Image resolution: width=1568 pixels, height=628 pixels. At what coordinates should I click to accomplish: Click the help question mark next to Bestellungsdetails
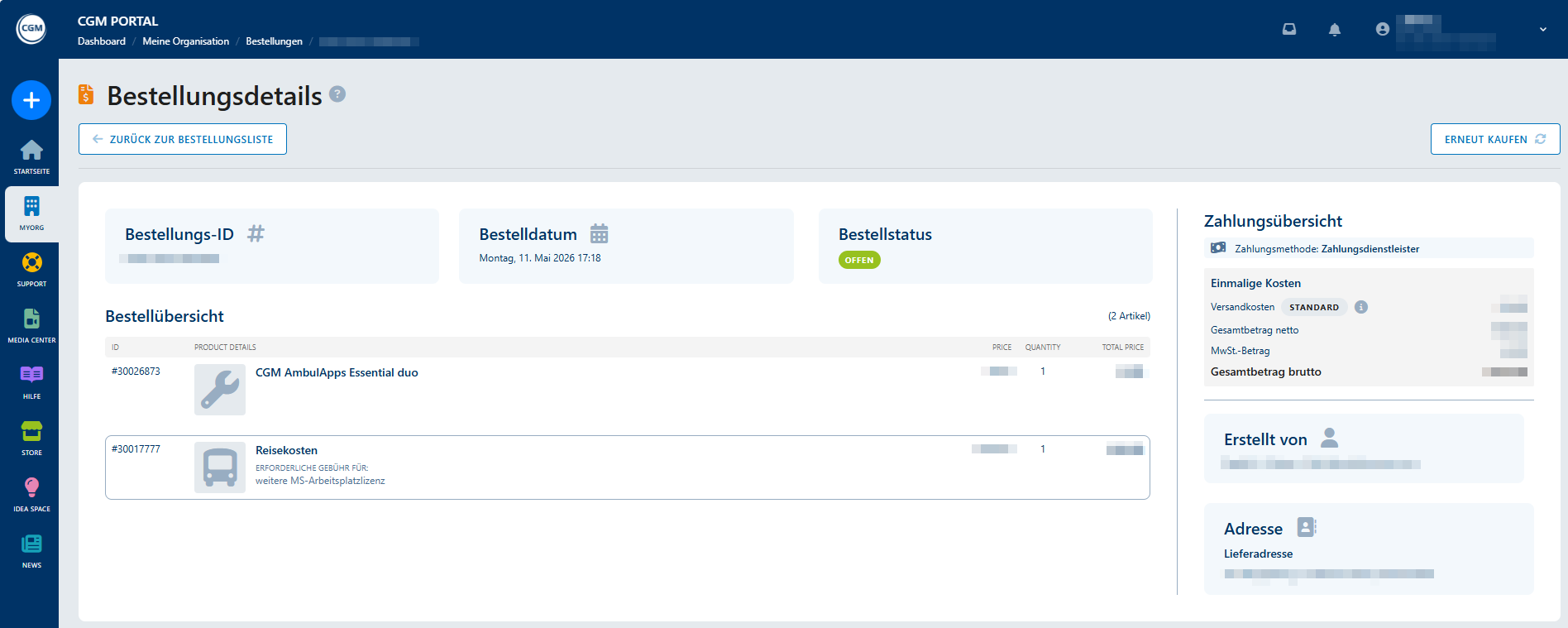tap(337, 94)
